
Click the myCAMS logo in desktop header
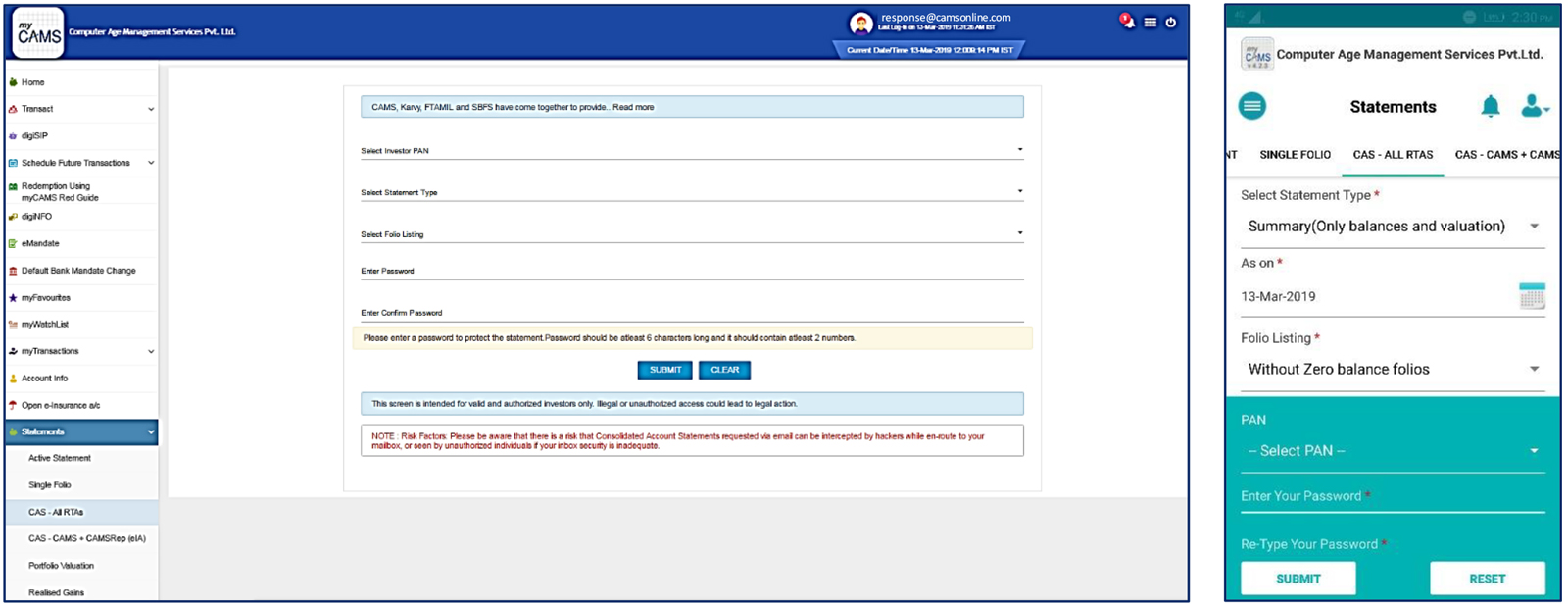click(x=39, y=32)
